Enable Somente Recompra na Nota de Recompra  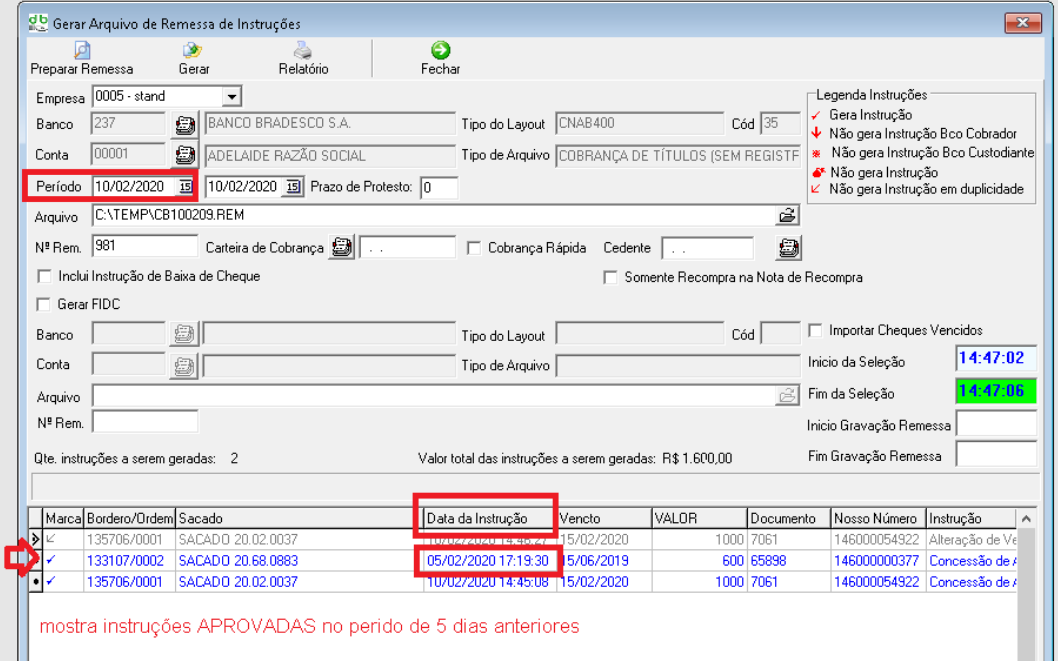[x=610, y=277]
